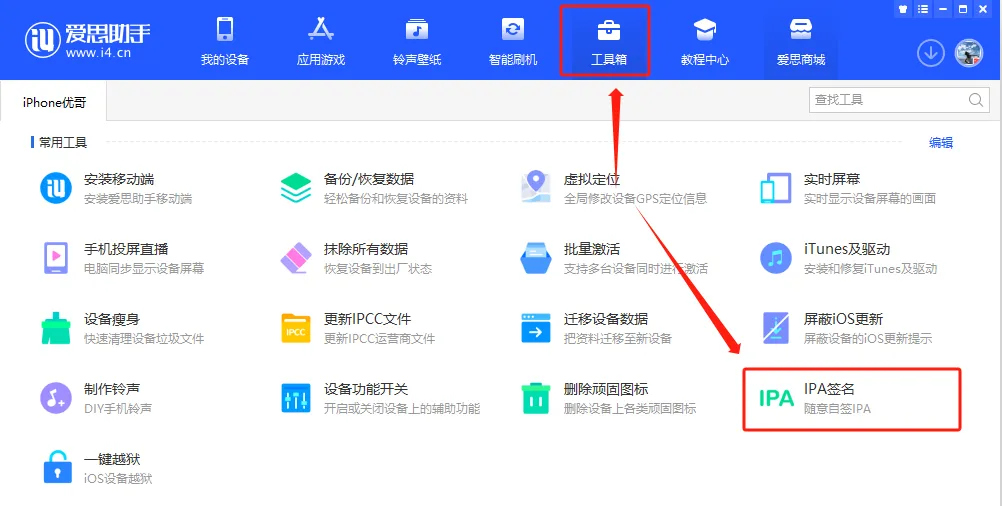The image size is (1002, 506).
Task: Select the 设备瘦身 title text
Action: [x=112, y=319]
